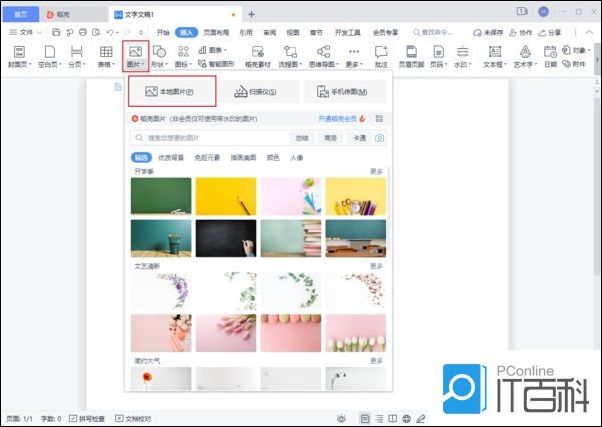Choose Local Picture (本地图片)

[x=172, y=91]
